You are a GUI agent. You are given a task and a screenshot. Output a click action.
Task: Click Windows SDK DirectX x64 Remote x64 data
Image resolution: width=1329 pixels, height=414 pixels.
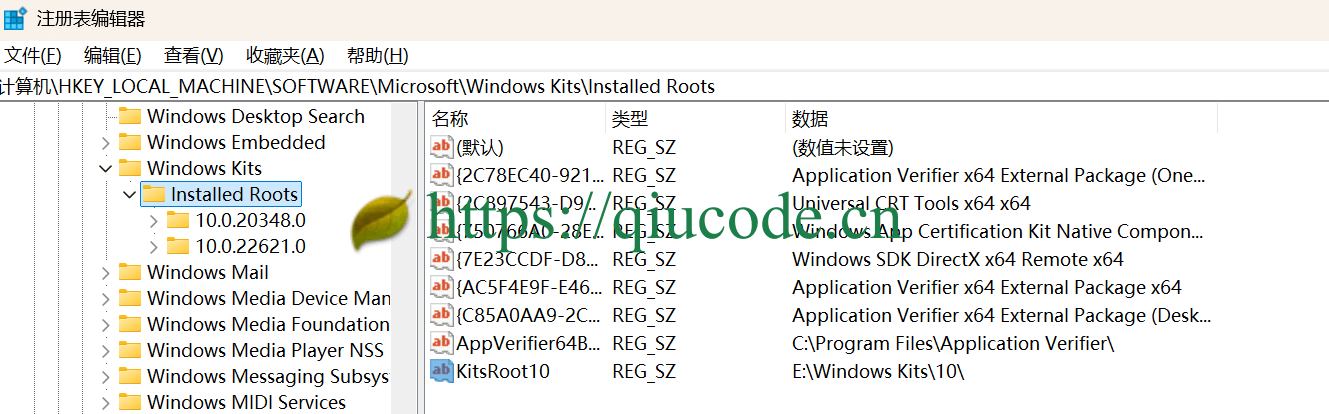point(958,259)
